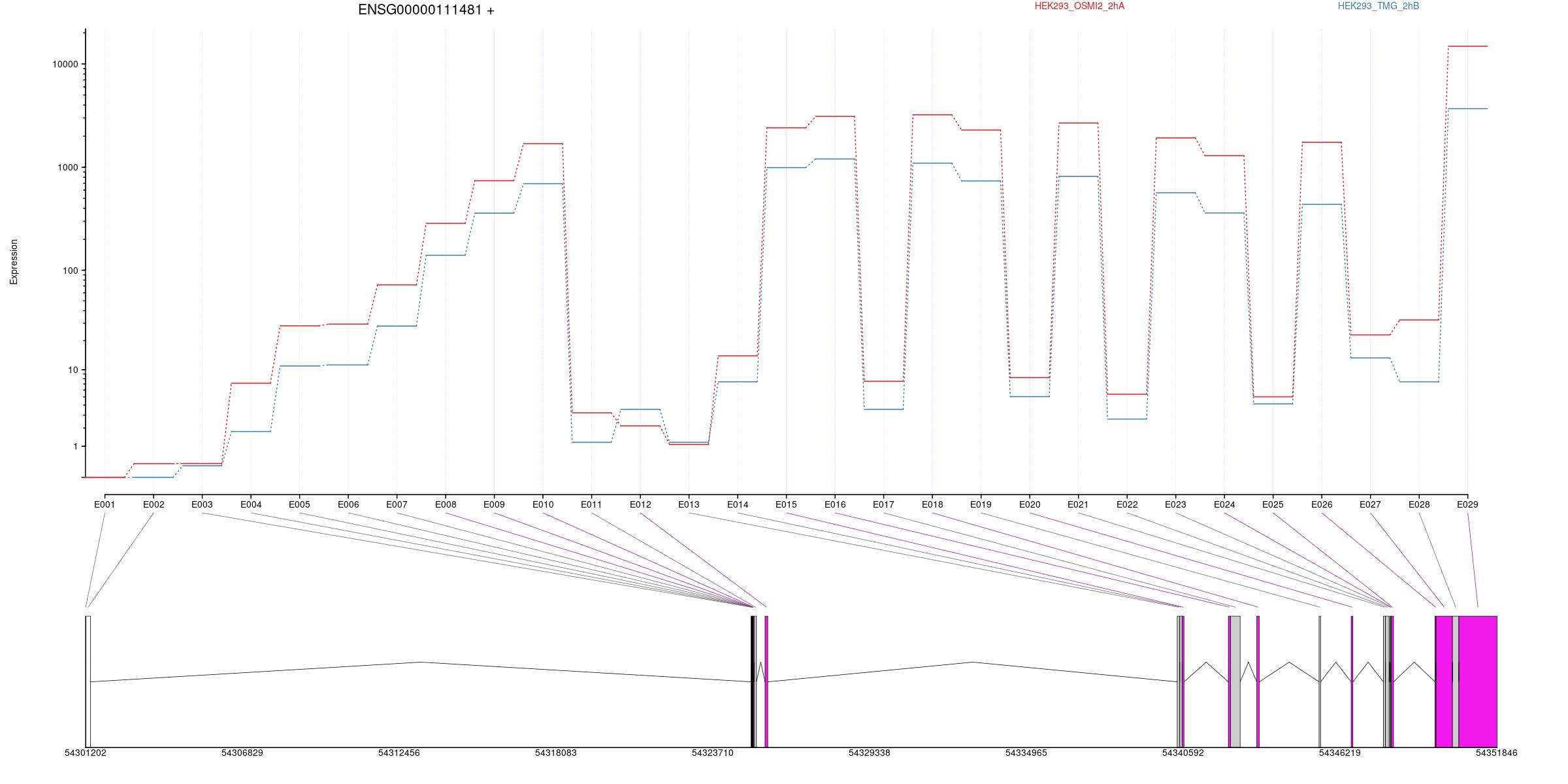The image size is (1568, 784).
Task: Click the E007 exon label
Action: (397, 504)
